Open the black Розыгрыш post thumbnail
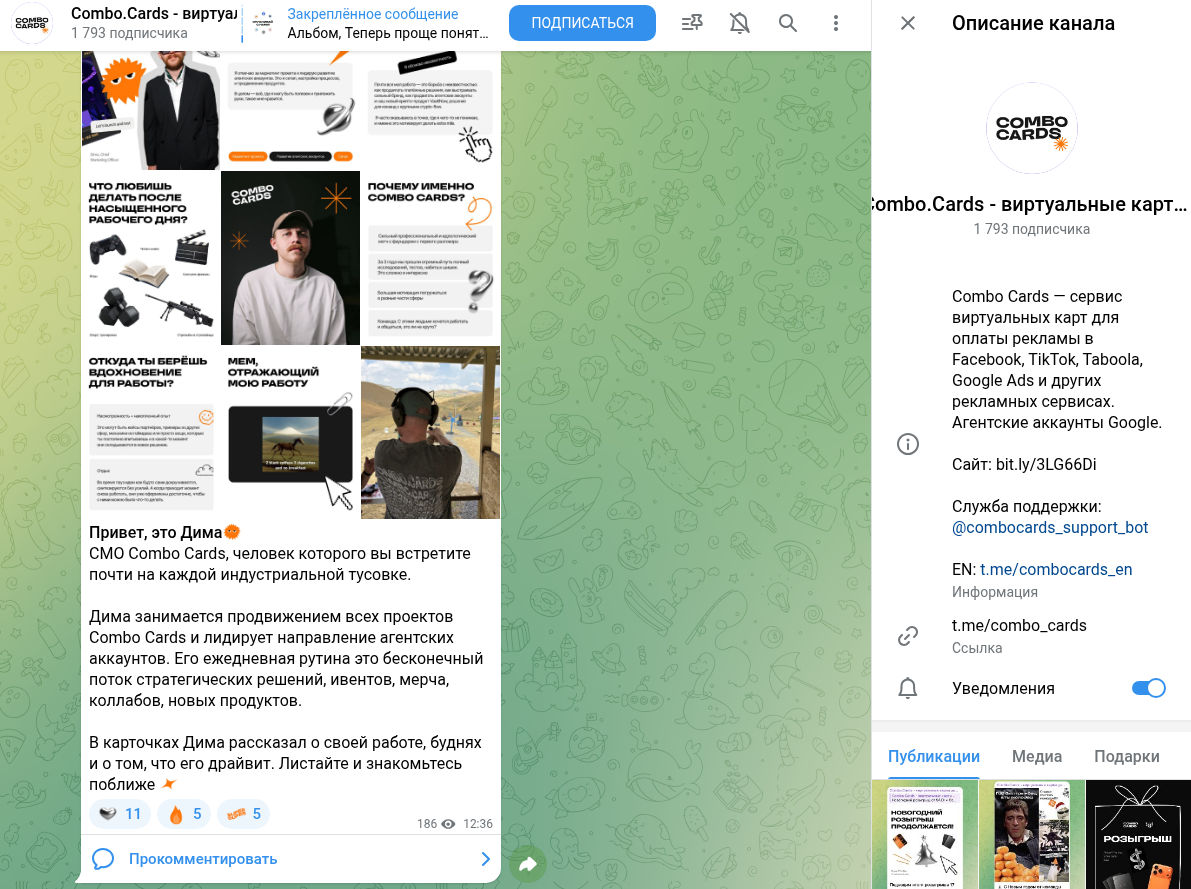 (1138, 834)
